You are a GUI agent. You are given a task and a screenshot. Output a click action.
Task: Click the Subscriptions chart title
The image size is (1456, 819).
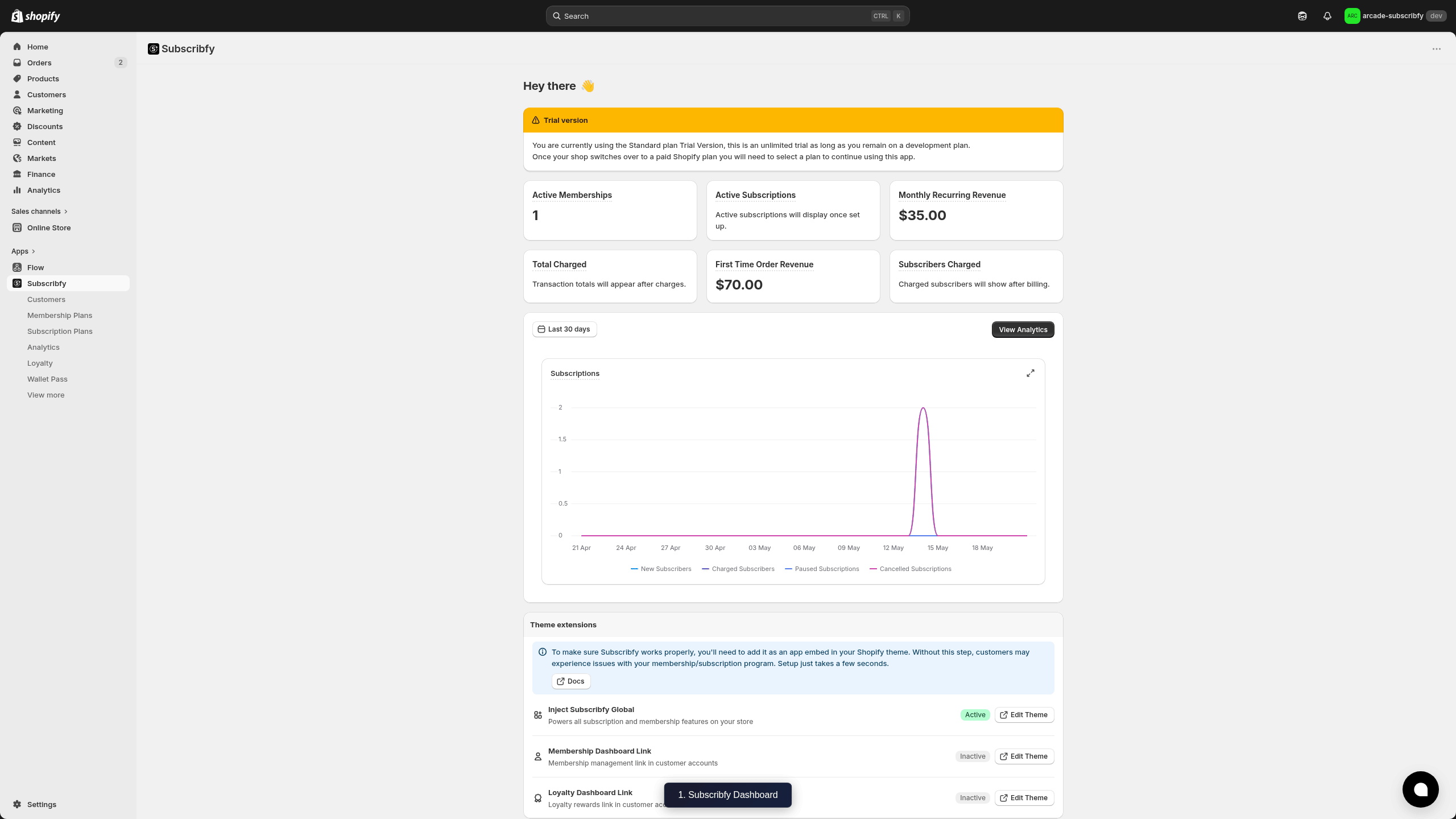(575, 374)
